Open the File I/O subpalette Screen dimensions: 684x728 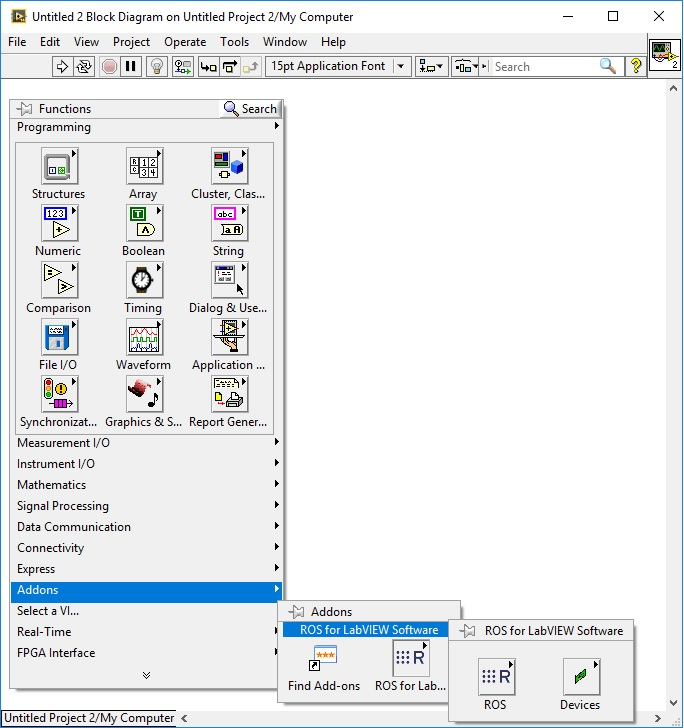point(59,337)
